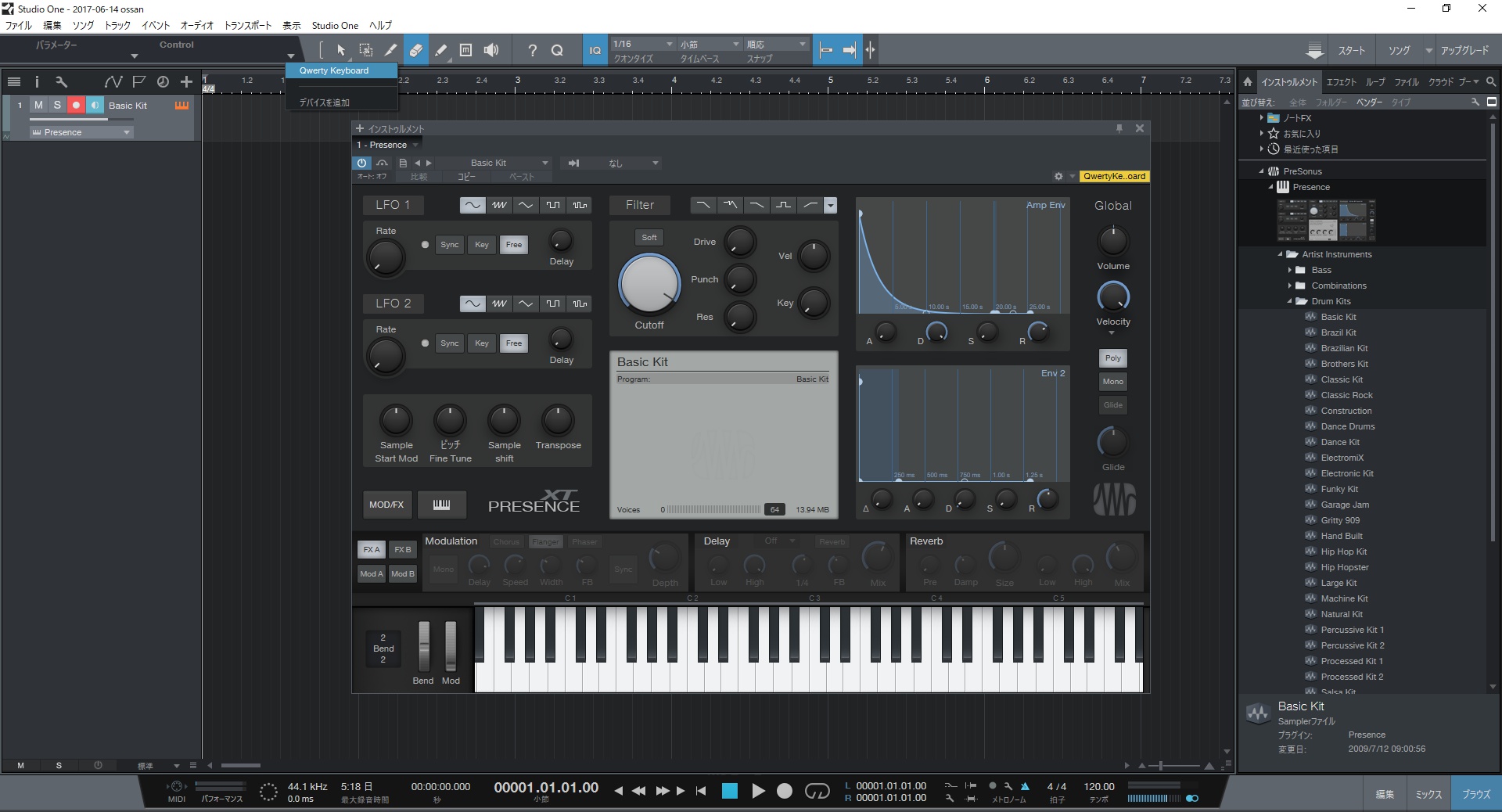This screenshot has width=1502, height=812.
Task: Select LFO 2 square waveform
Action: [552, 304]
